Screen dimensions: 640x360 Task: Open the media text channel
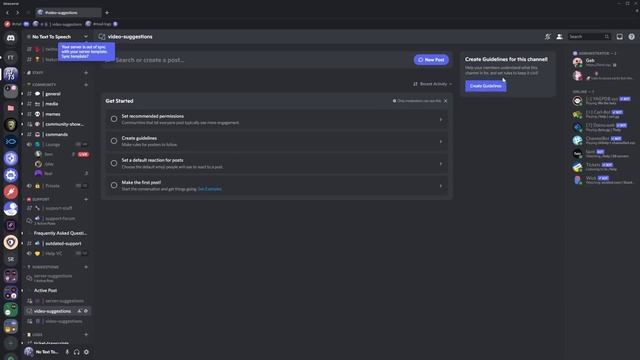57,104
